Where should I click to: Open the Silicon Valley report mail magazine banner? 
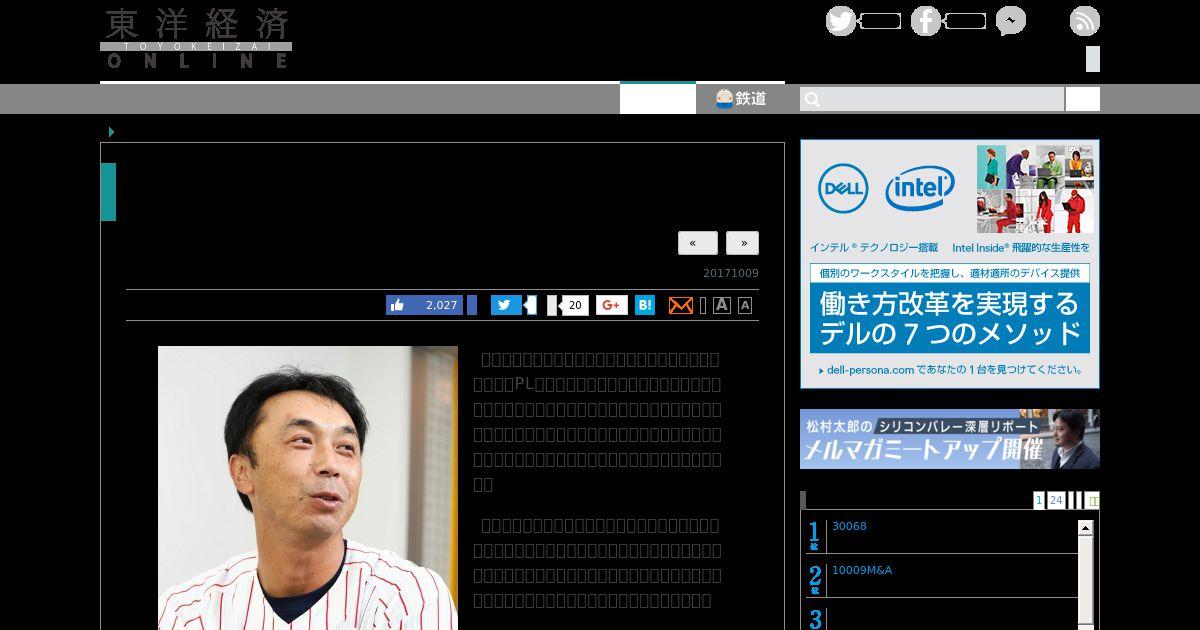click(950, 439)
